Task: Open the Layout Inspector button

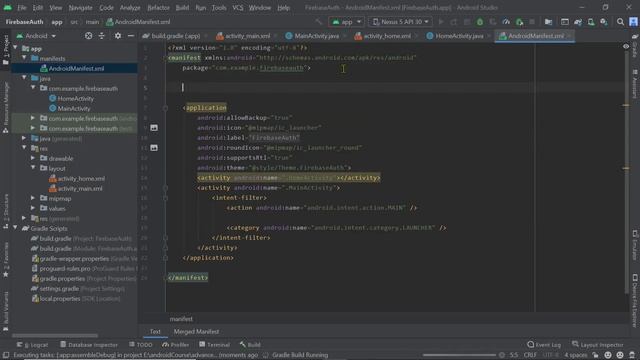Action: tap(598, 345)
